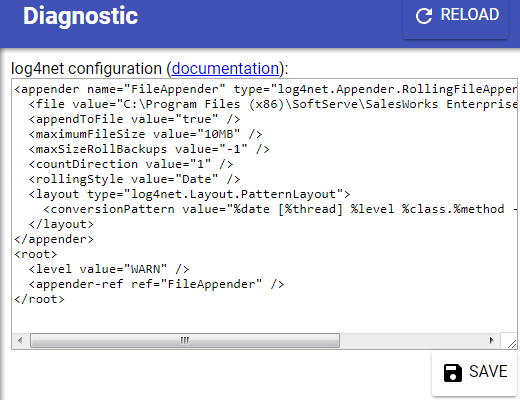Click the SAVE button

[474, 373]
